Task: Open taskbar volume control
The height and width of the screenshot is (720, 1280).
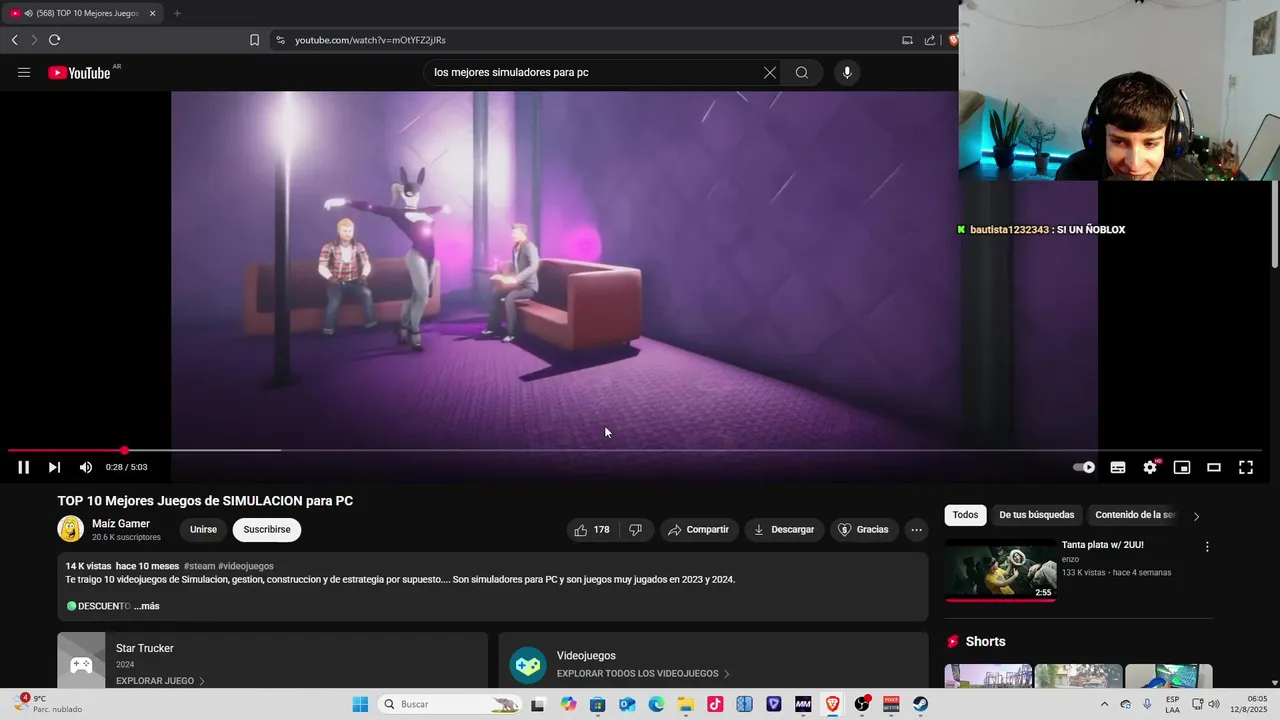Action: 1214,704
